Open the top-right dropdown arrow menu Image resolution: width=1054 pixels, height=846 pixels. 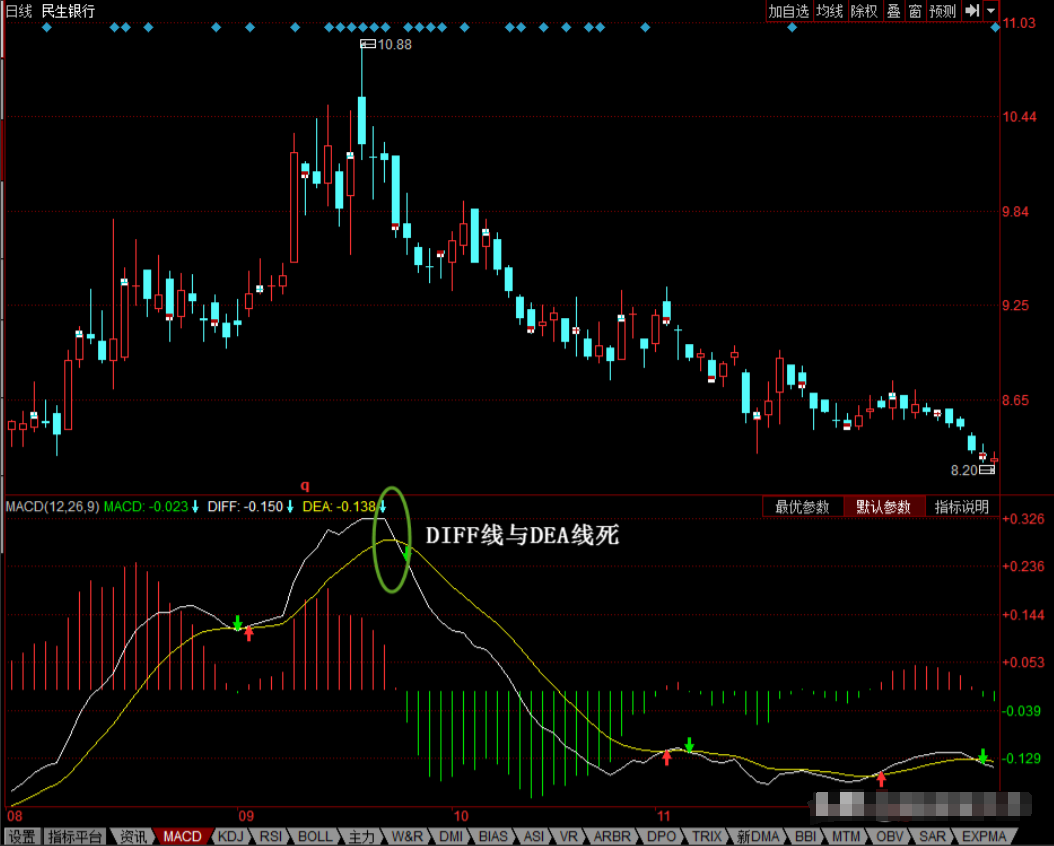(991, 11)
